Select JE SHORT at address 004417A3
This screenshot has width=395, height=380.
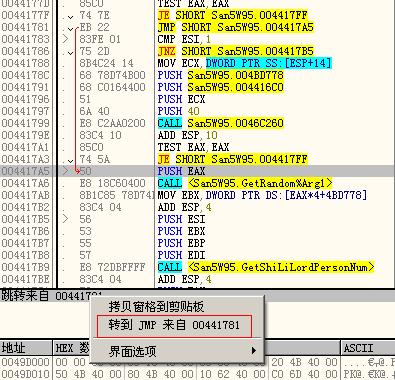point(232,159)
